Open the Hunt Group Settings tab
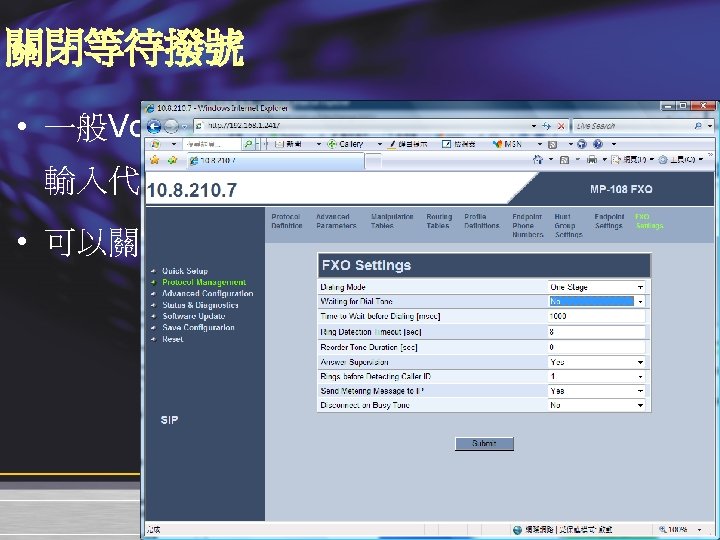The image size is (720, 540). click(568, 225)
